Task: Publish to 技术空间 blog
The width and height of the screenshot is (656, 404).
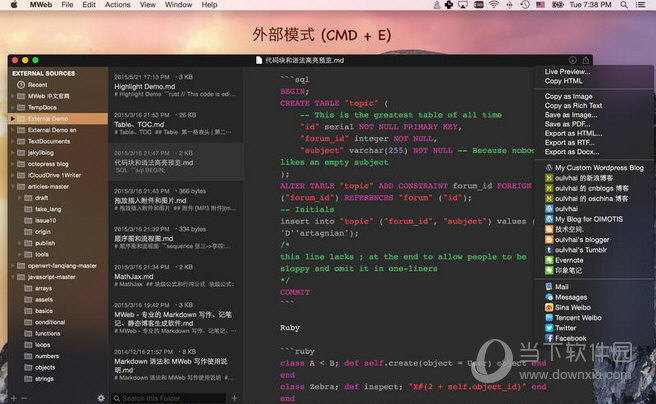Action: pyautogui.click(x=564, y=229)
